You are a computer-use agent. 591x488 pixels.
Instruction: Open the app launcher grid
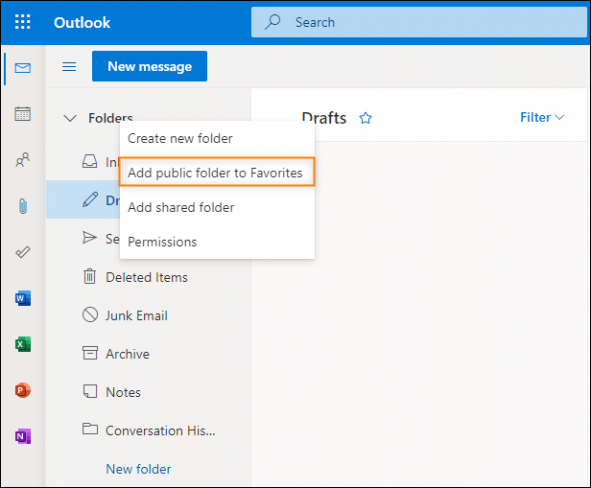(23, 22)
